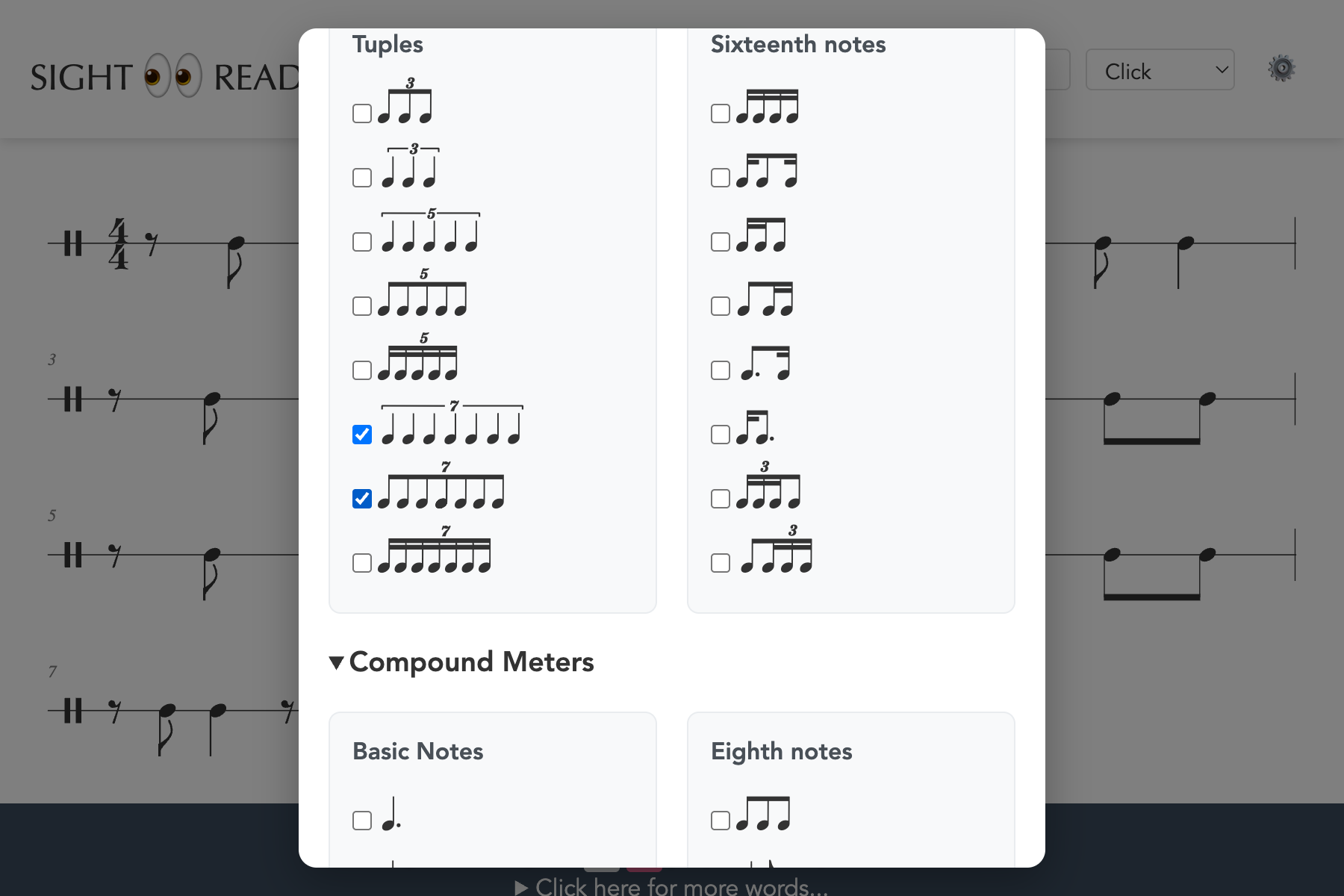
Task: Enable the sixteenth–dotted eighth checkbox
Action: tap(721, 435)
